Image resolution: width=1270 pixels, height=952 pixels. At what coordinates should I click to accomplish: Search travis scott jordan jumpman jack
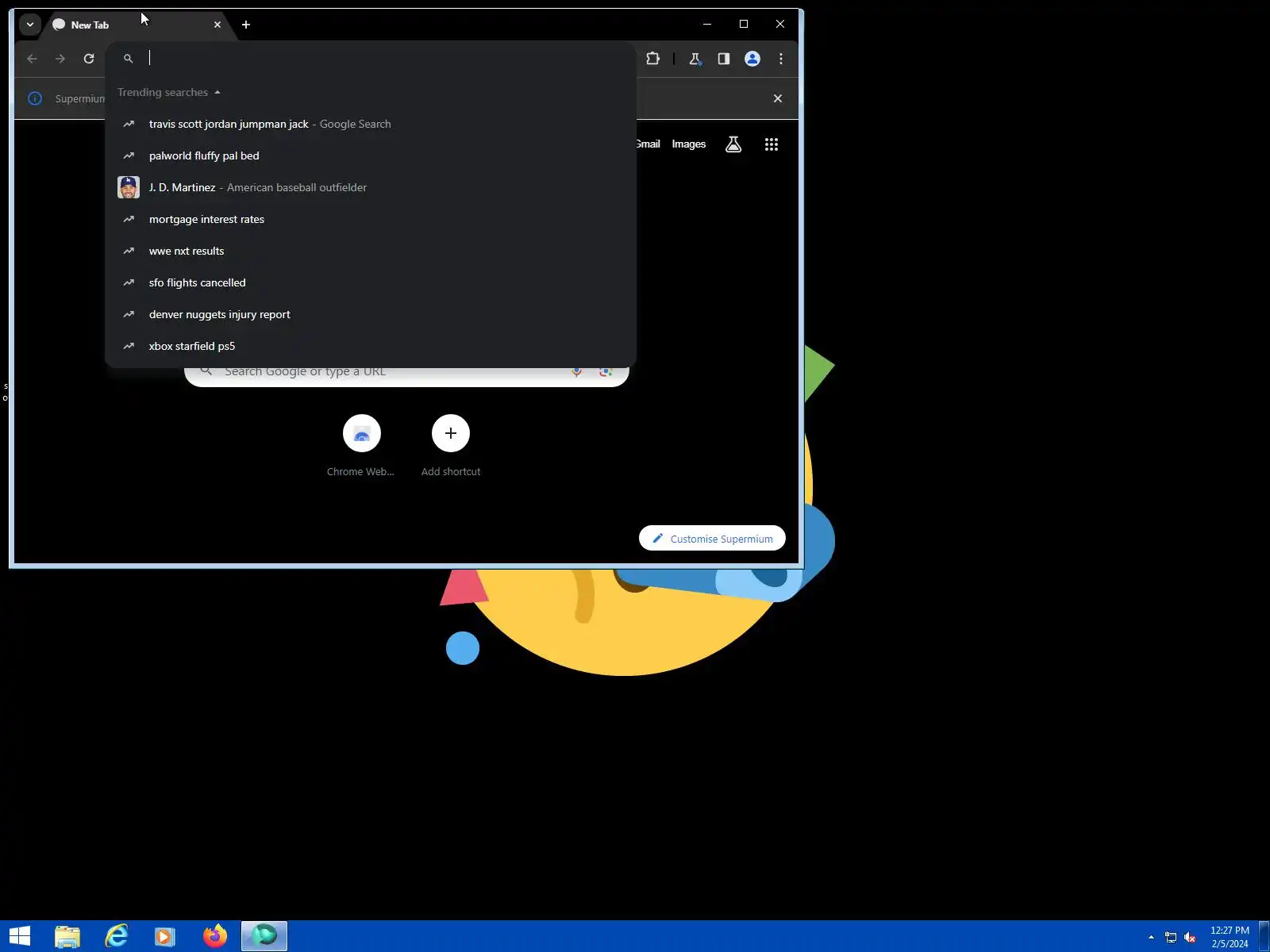point(371,124)
